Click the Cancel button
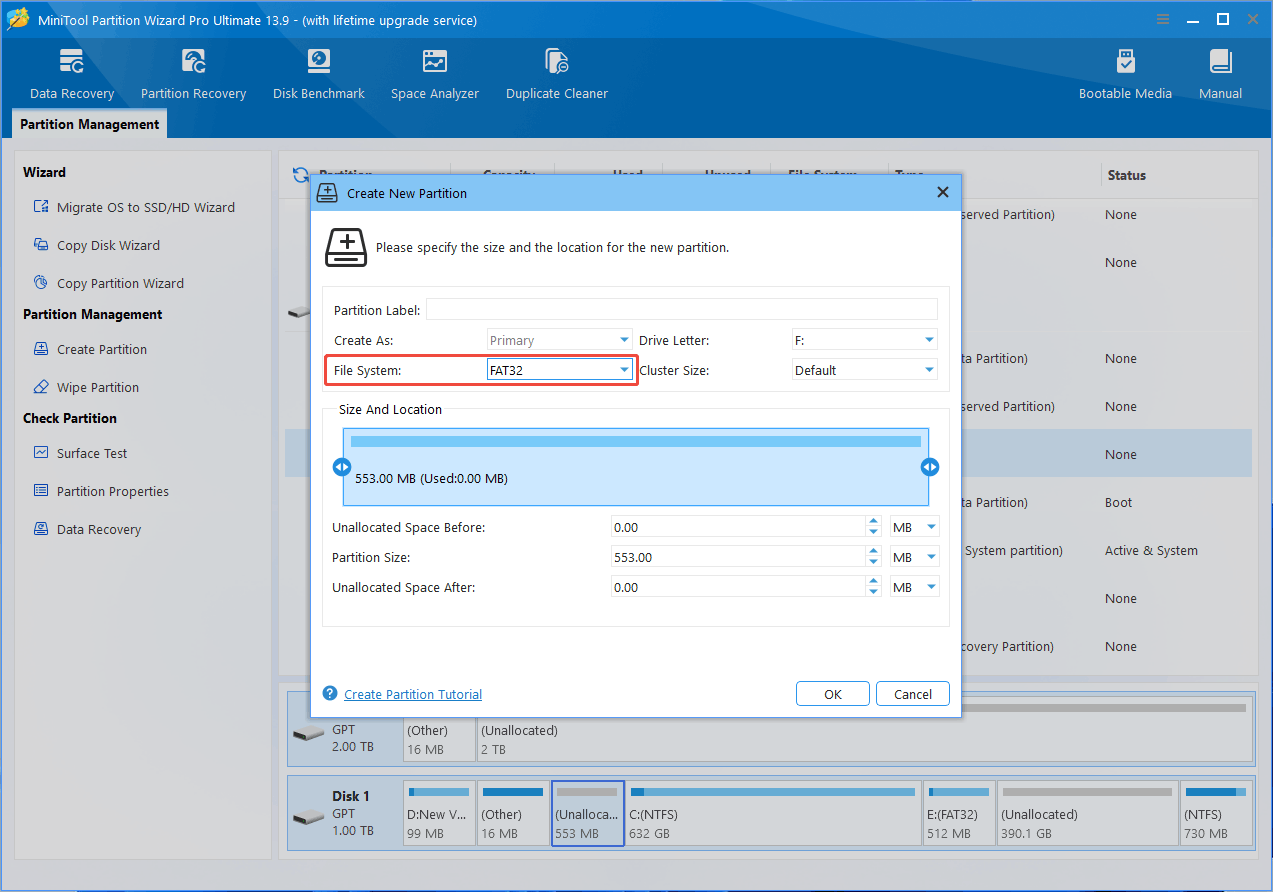The height and width of the screenshot is (892, 1273). pos(913,694)
